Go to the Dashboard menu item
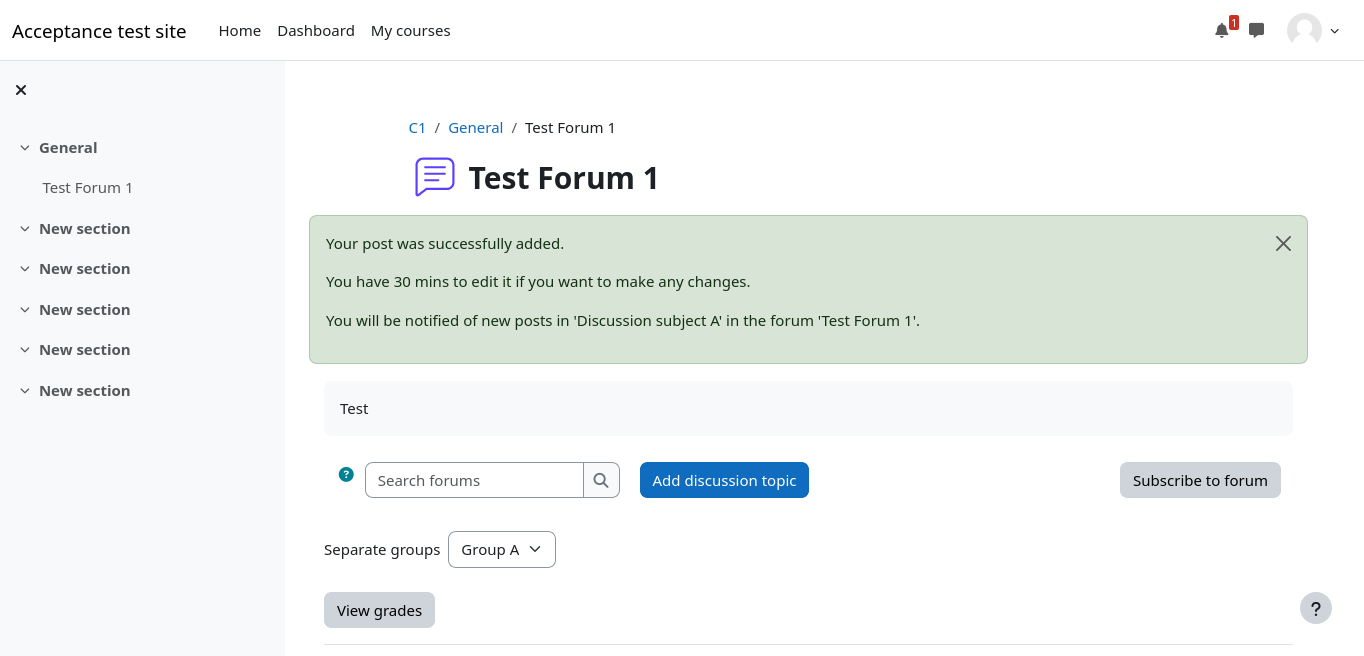1364x656 pixels. pyautogui.click(x=316, y=31)
